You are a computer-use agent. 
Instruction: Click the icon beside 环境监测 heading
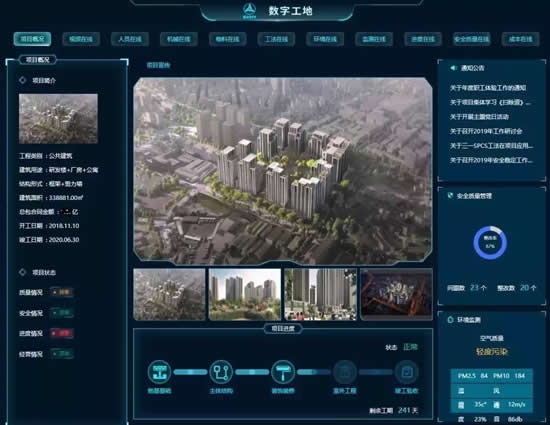[450, 319]
